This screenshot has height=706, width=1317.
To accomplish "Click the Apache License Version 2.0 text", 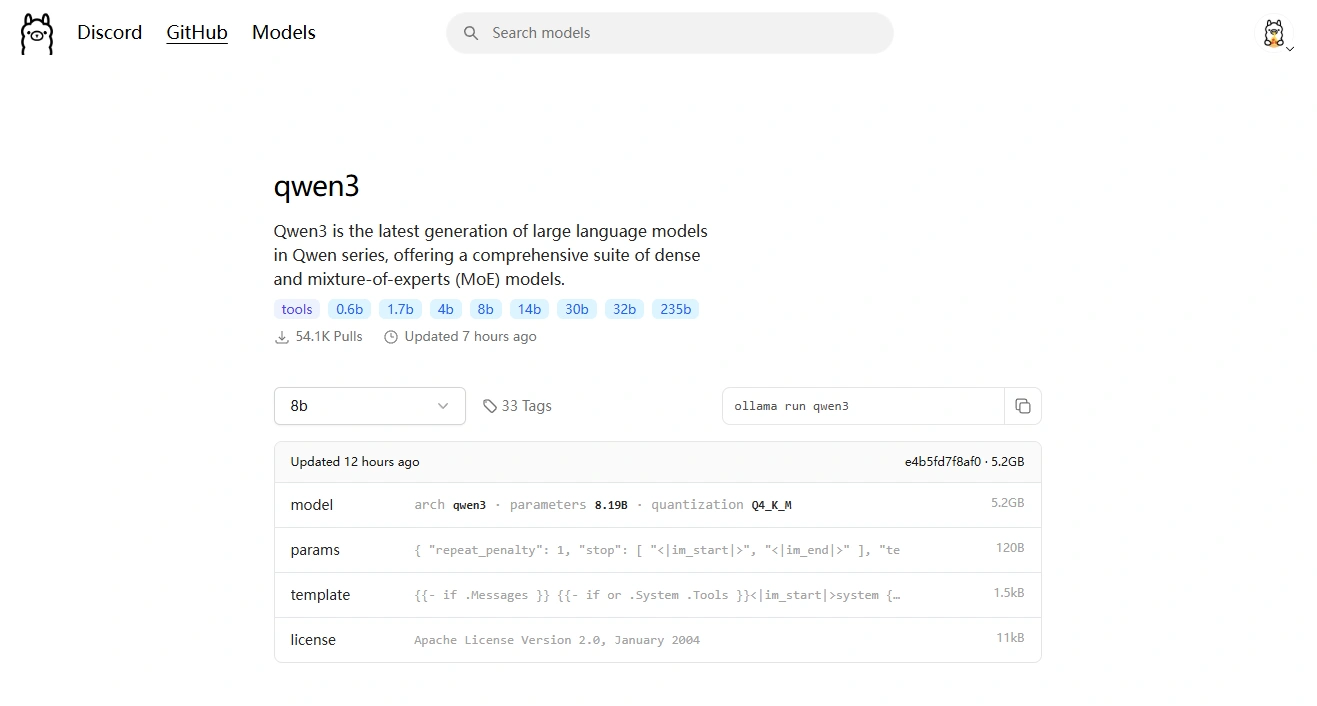I will (x=557, y=640).
